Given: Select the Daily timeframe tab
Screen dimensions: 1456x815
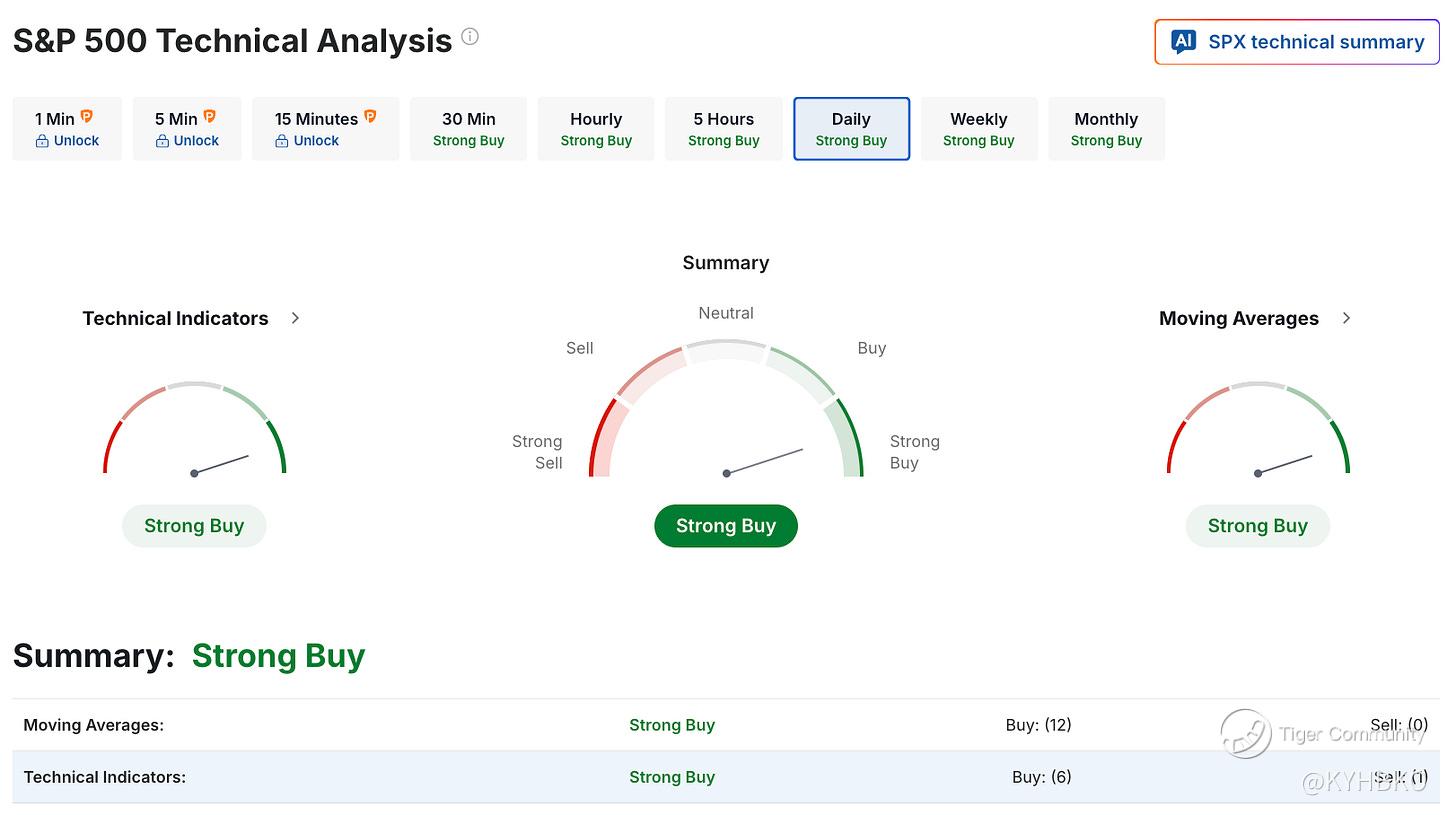Looking at the screenshot, I should [x=852, y=129].
